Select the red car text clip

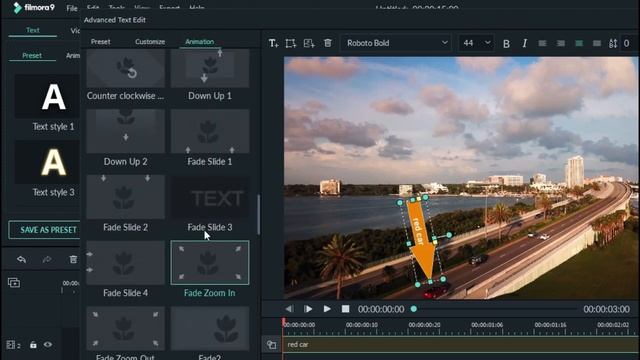click(x=461, y=345)
